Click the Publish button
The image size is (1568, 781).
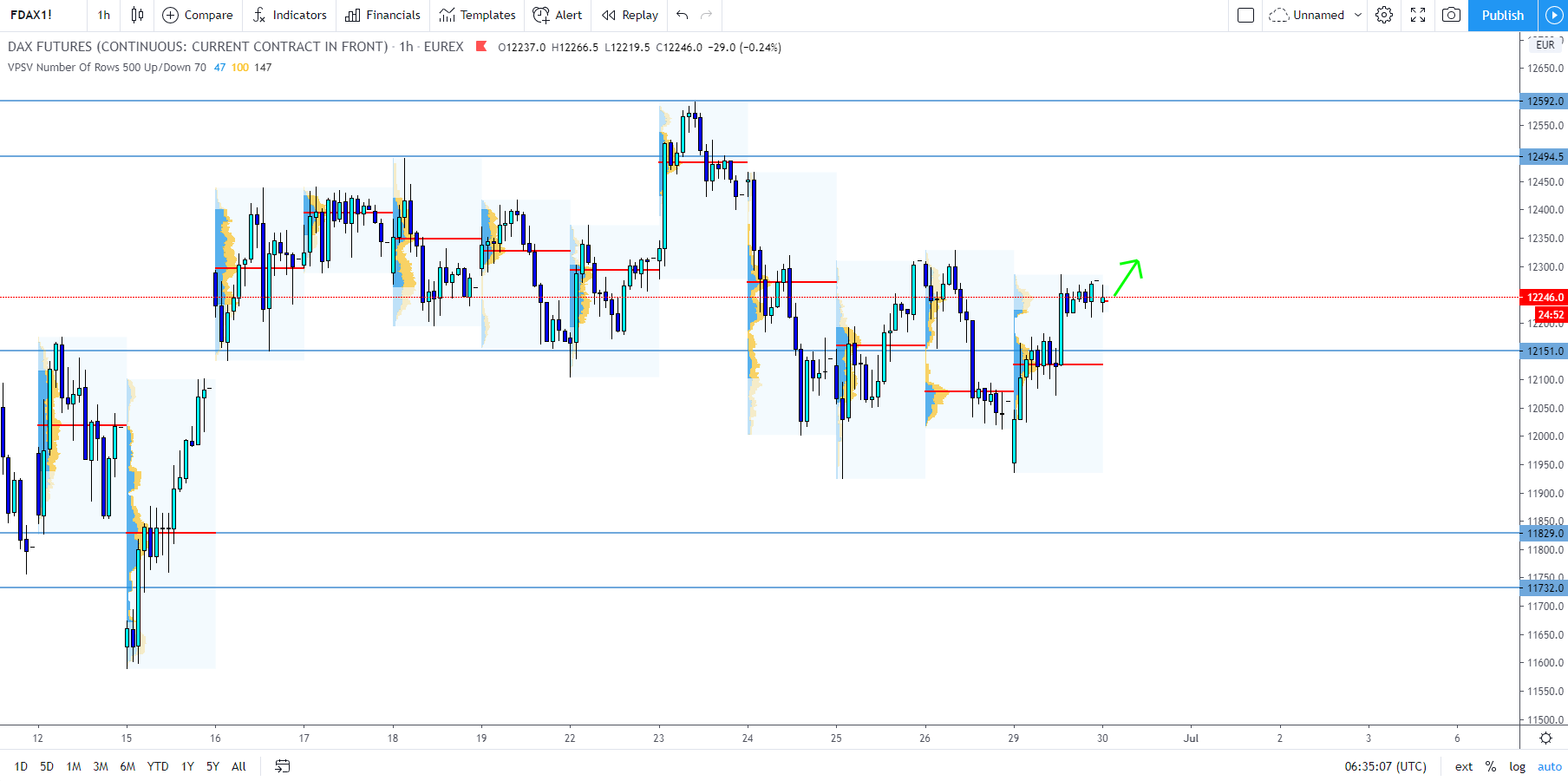1502,15
